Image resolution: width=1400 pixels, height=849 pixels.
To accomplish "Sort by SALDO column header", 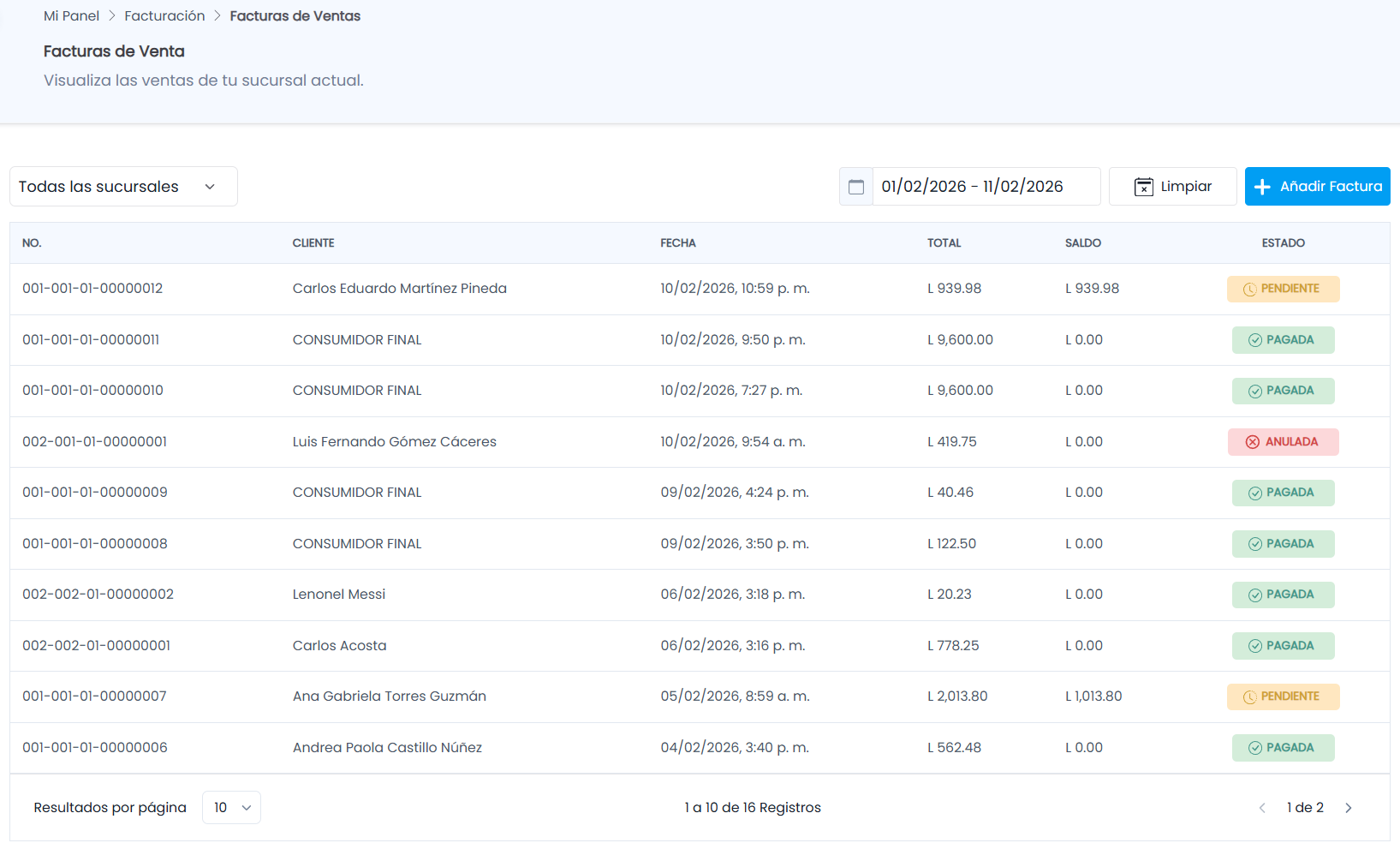I will [x=1083, y=243].
